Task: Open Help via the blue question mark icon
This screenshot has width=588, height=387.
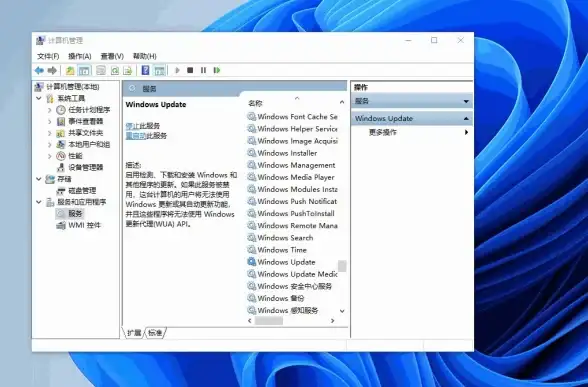Action: point(145,70)
